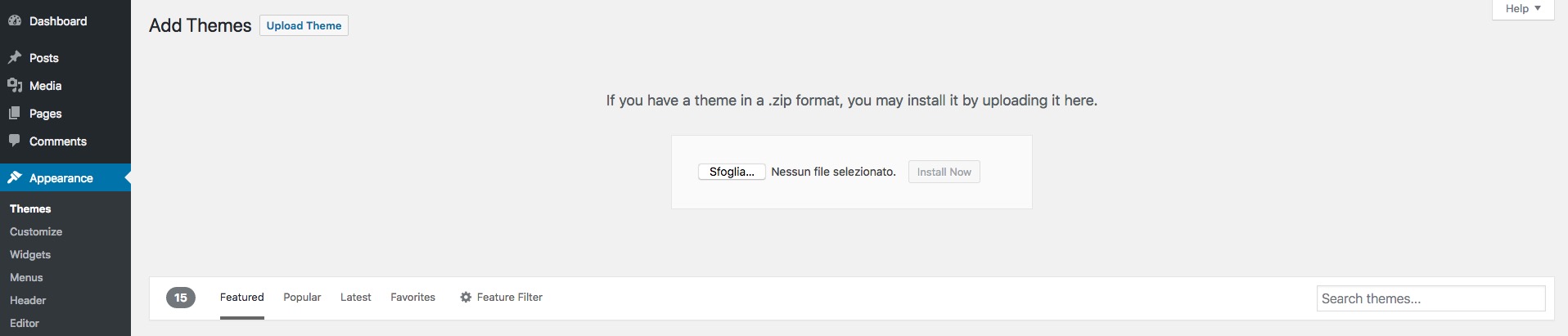Viewport: 1568px width, 336px height.
Task: Switch to the Latest themes tab
Action: point(355,298)
